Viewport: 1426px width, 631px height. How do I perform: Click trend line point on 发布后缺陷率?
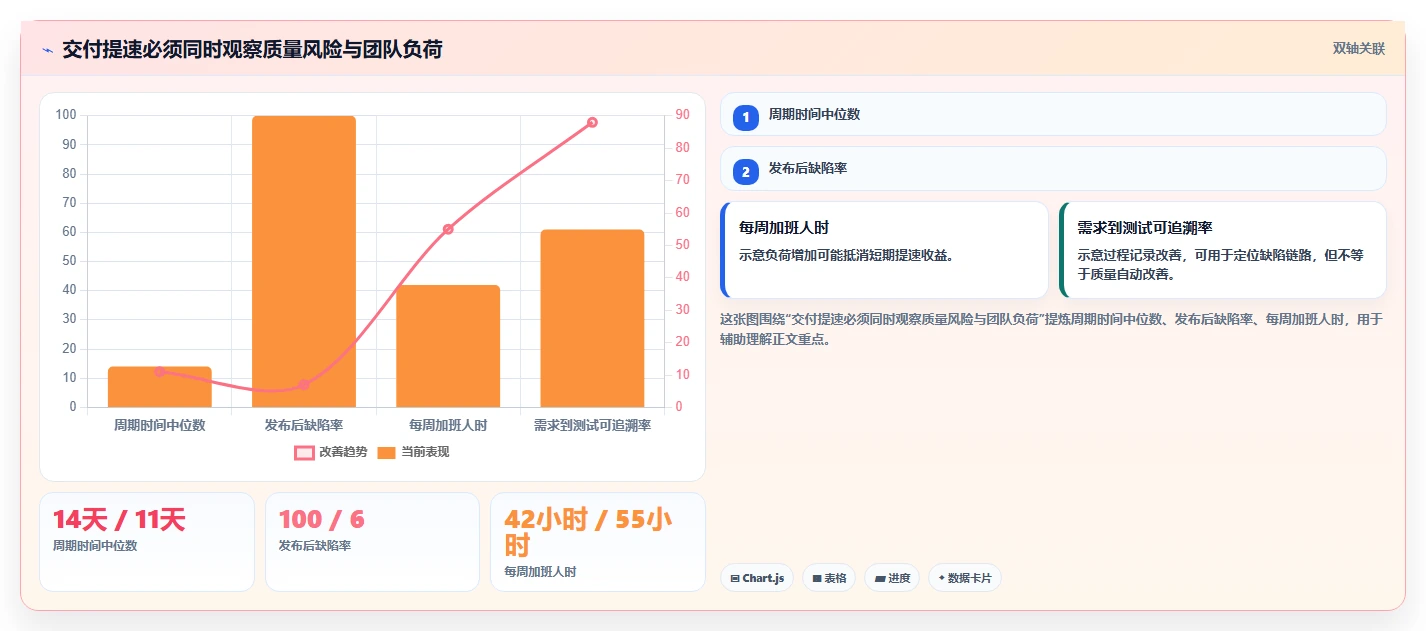click(x=304, y=384)
